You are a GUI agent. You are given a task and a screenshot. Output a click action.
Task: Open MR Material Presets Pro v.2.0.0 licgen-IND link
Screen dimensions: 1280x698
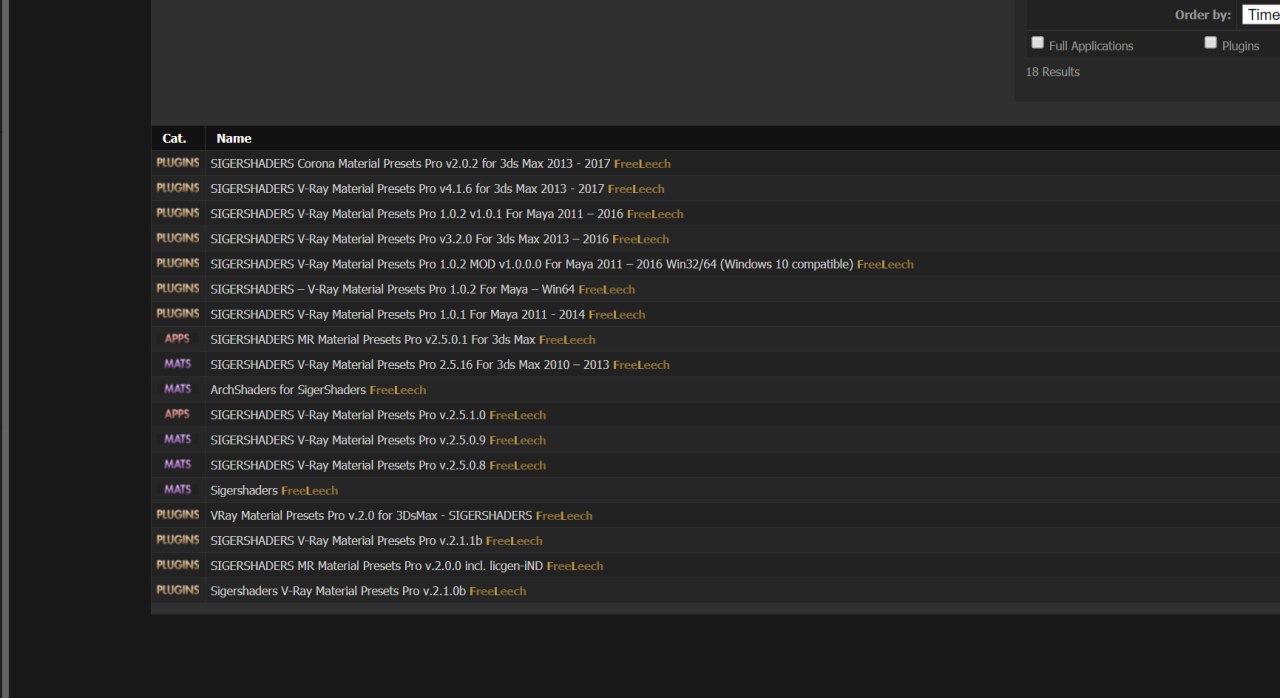click(x=377, y=566)
